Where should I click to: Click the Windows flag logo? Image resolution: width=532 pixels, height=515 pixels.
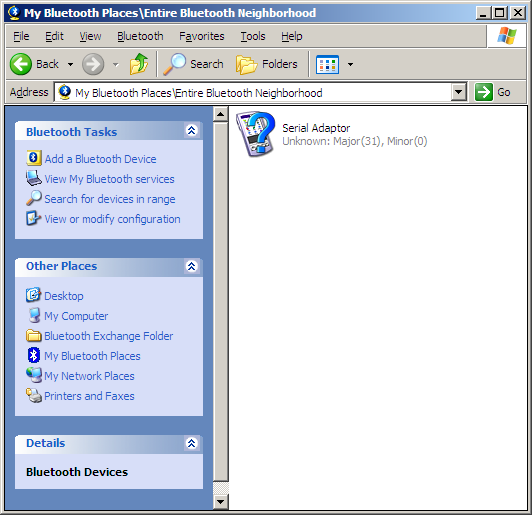pyautogui.click(x=507, y=36)
